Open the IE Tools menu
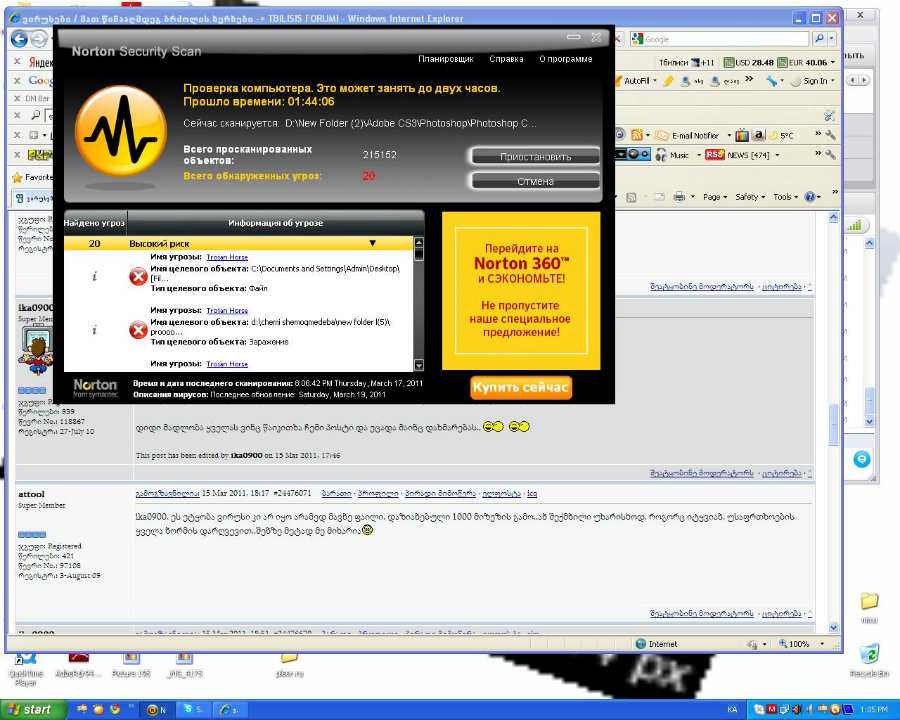900x720 pixels. pos(785,197)
